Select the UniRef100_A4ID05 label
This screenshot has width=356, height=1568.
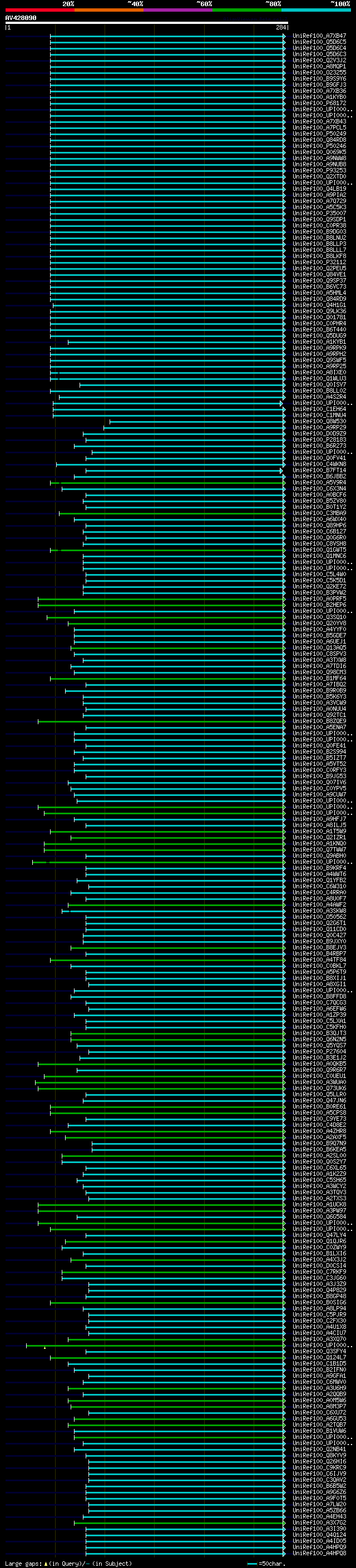(319, 1541)
